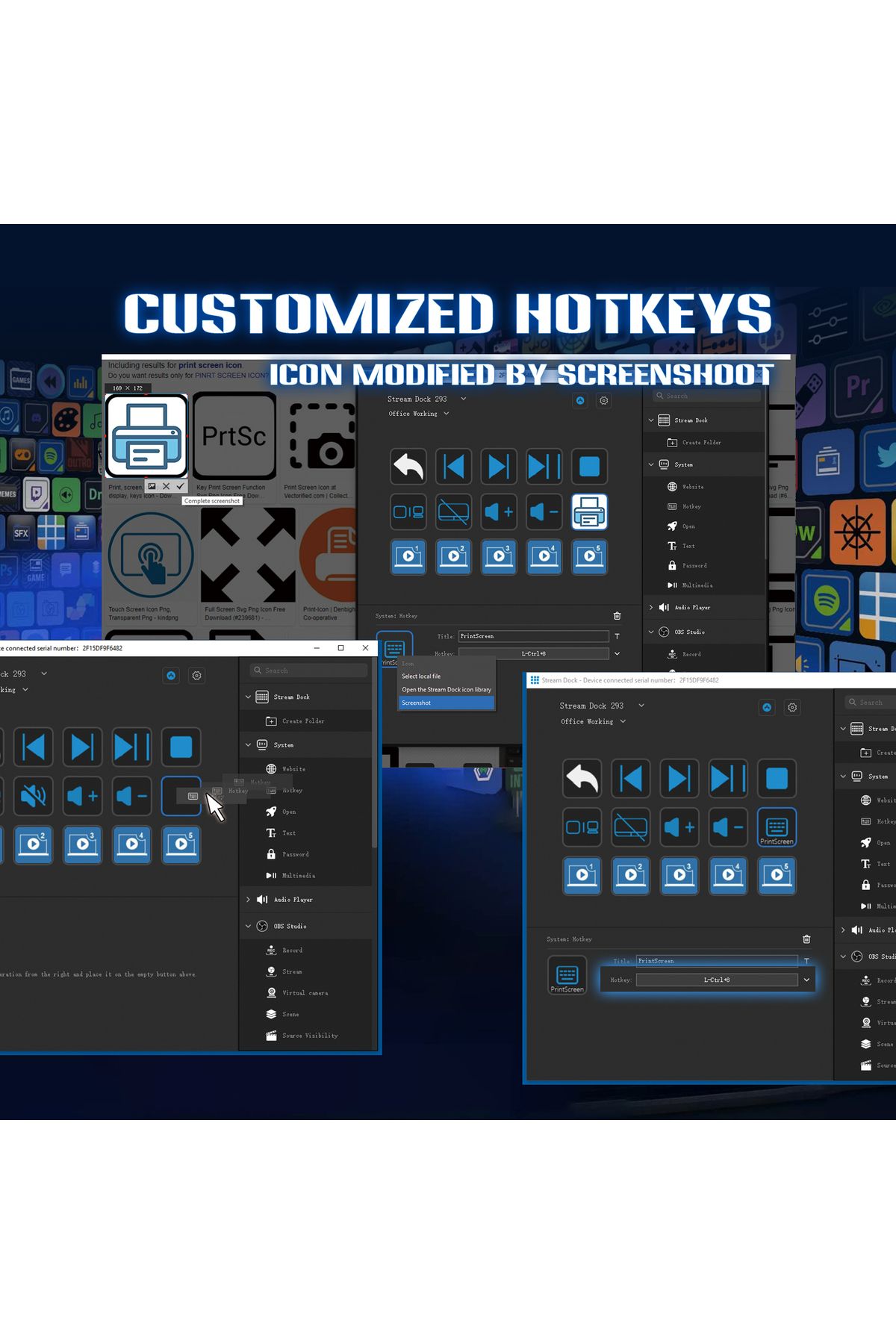Click the Search box in the printer-icon window

[707, 396]
